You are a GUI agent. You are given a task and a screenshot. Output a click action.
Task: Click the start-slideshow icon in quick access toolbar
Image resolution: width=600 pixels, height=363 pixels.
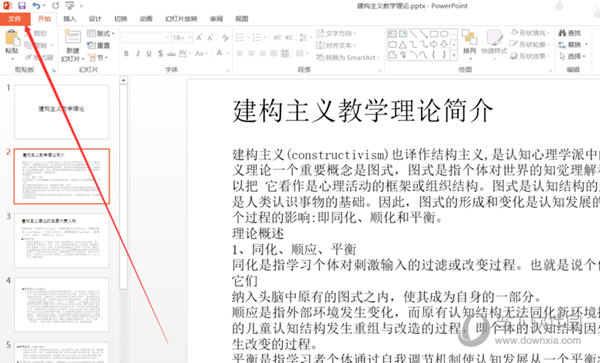click(70, 5)
